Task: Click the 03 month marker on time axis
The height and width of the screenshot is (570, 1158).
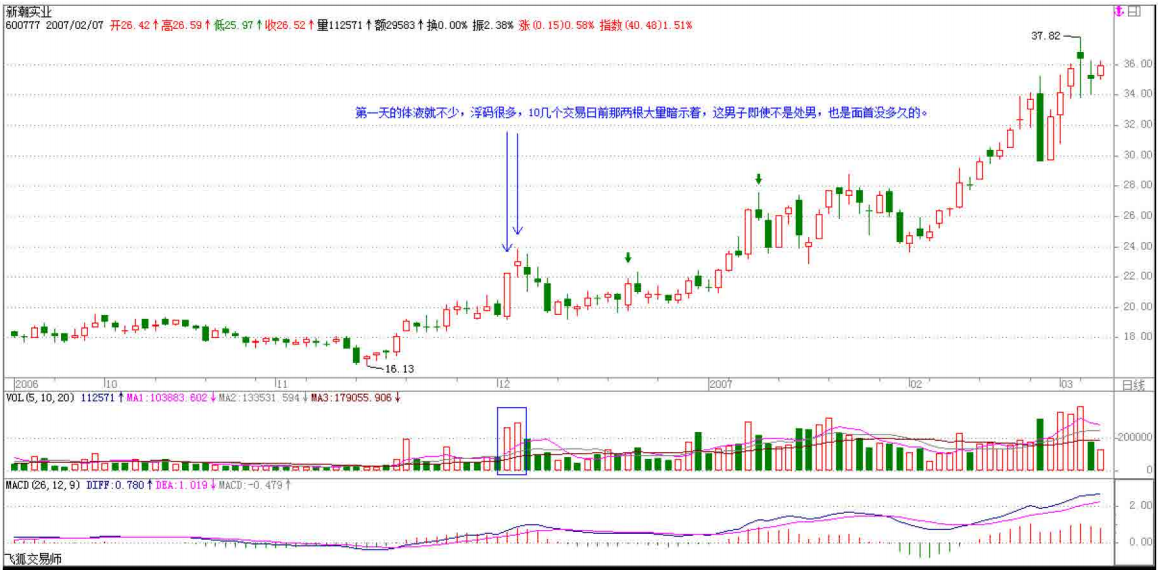Action: 1066,383
